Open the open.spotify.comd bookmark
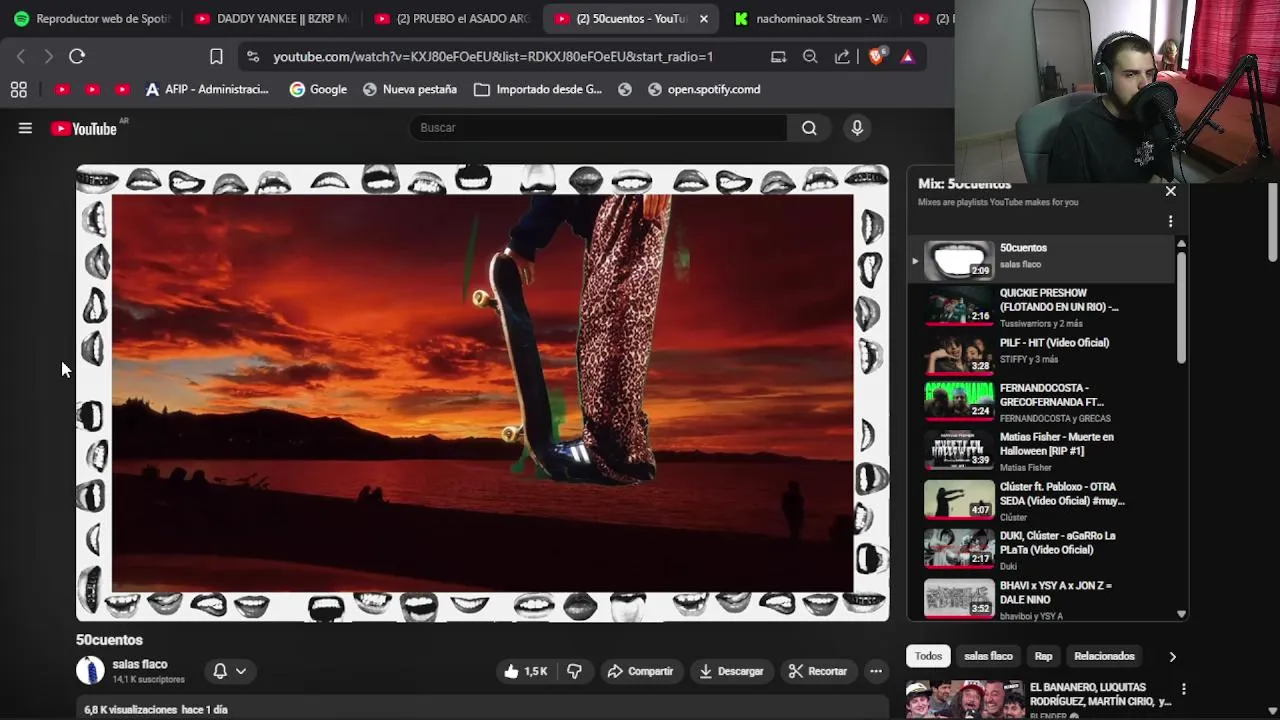Viewport: 1280px width, 720px height. (704, 89)
